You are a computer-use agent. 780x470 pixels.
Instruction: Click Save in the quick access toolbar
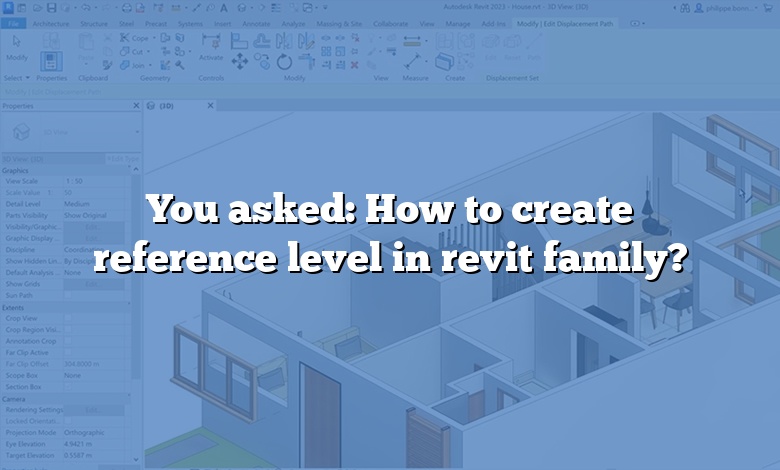click(x=52, y=8)
